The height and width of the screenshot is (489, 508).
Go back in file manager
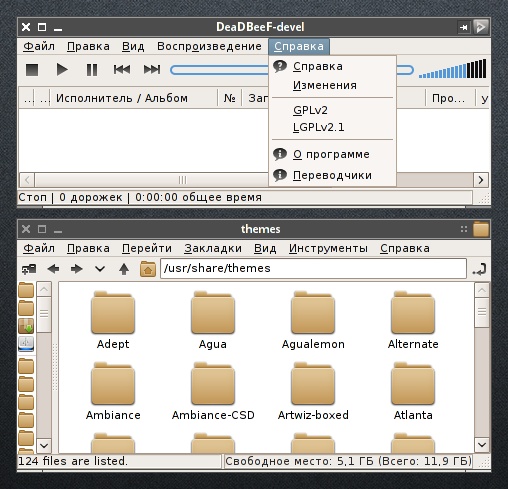coord(53,269)
